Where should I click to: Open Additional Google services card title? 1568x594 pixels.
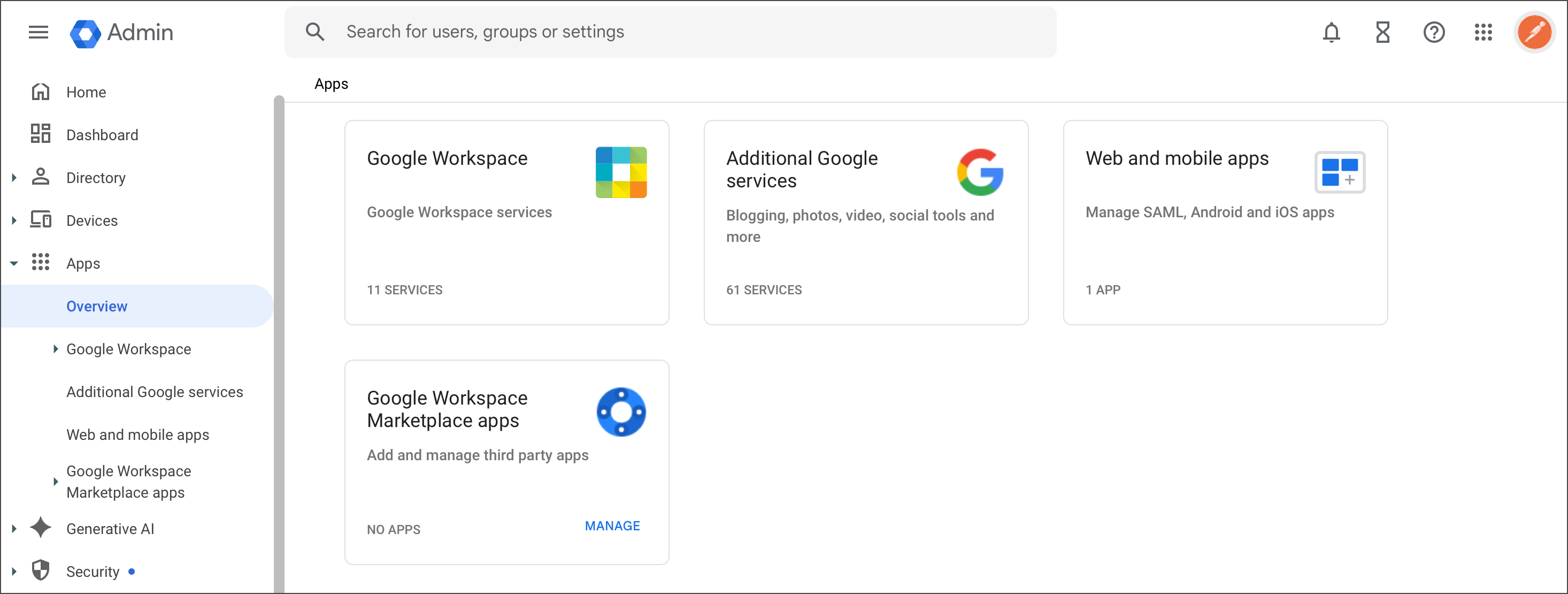[x=802, y=169]
